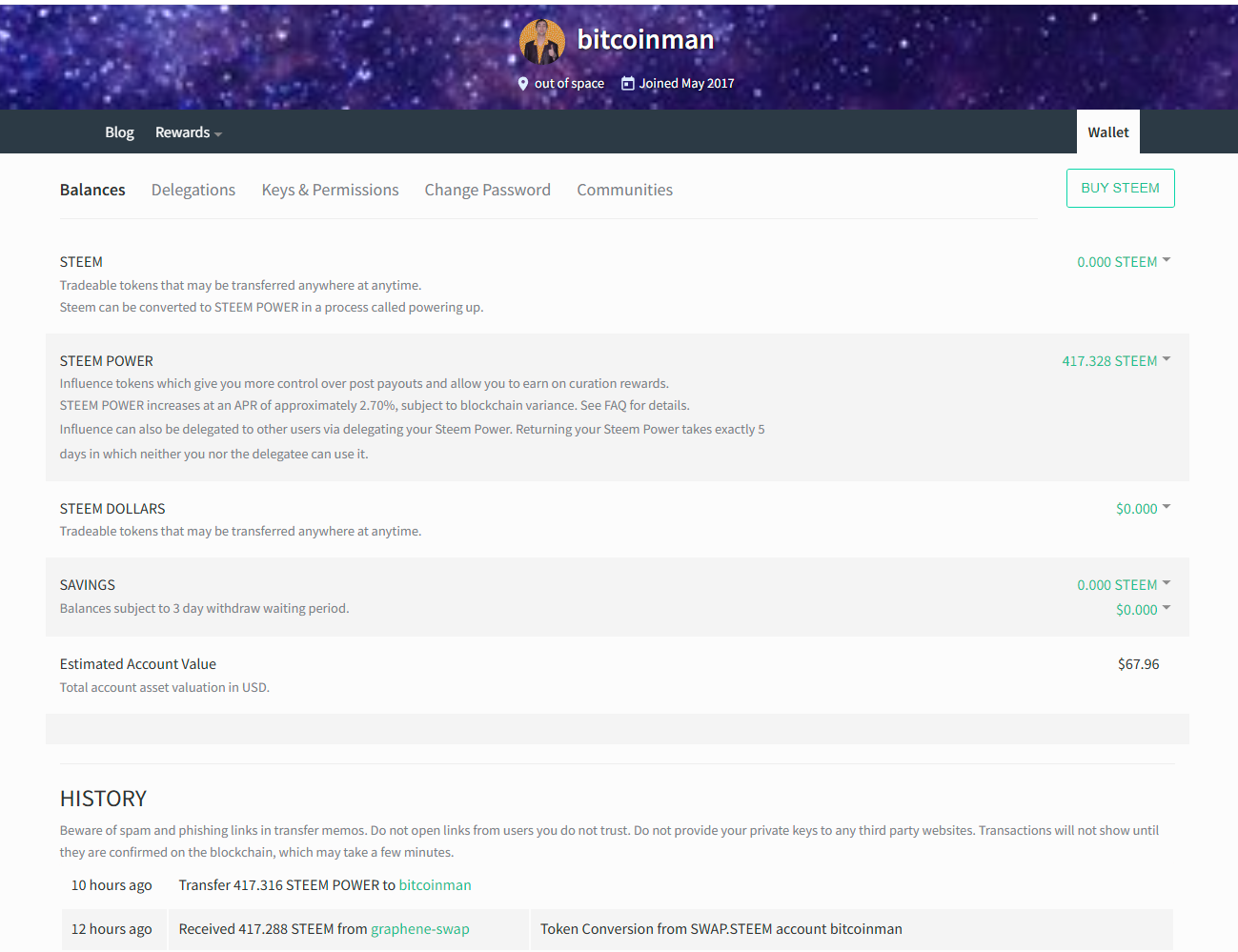
Task: Switch to the Balances tab
Action: click(92, 190)
